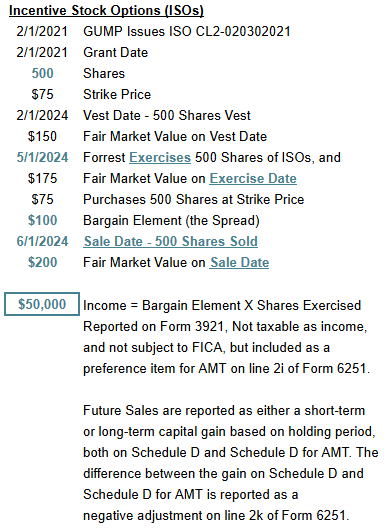388x528 pixels.
Task: Select the 6/1/2024 sale date cell
Action: (x=42, y=241)
